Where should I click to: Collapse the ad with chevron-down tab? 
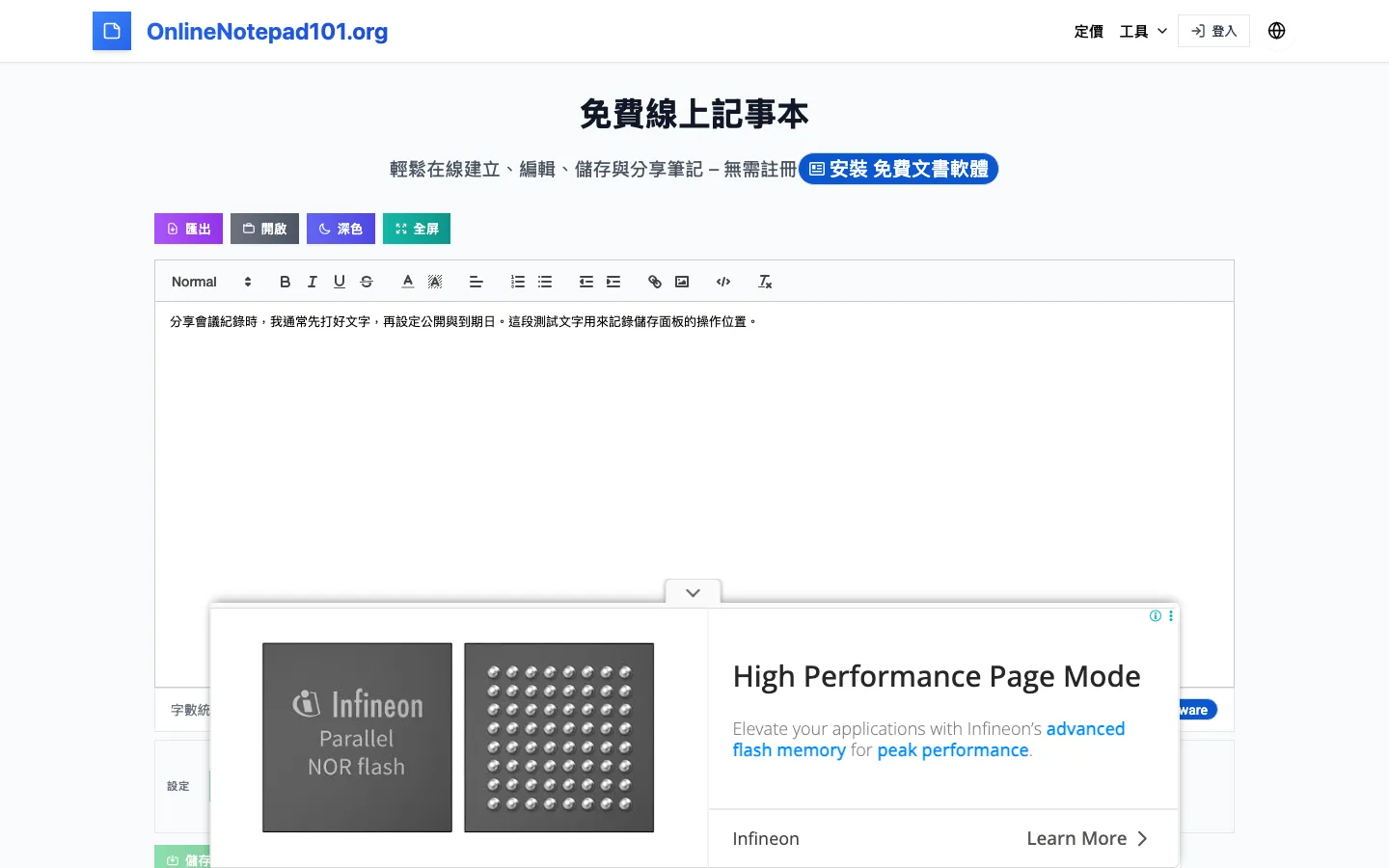(693, 592)
